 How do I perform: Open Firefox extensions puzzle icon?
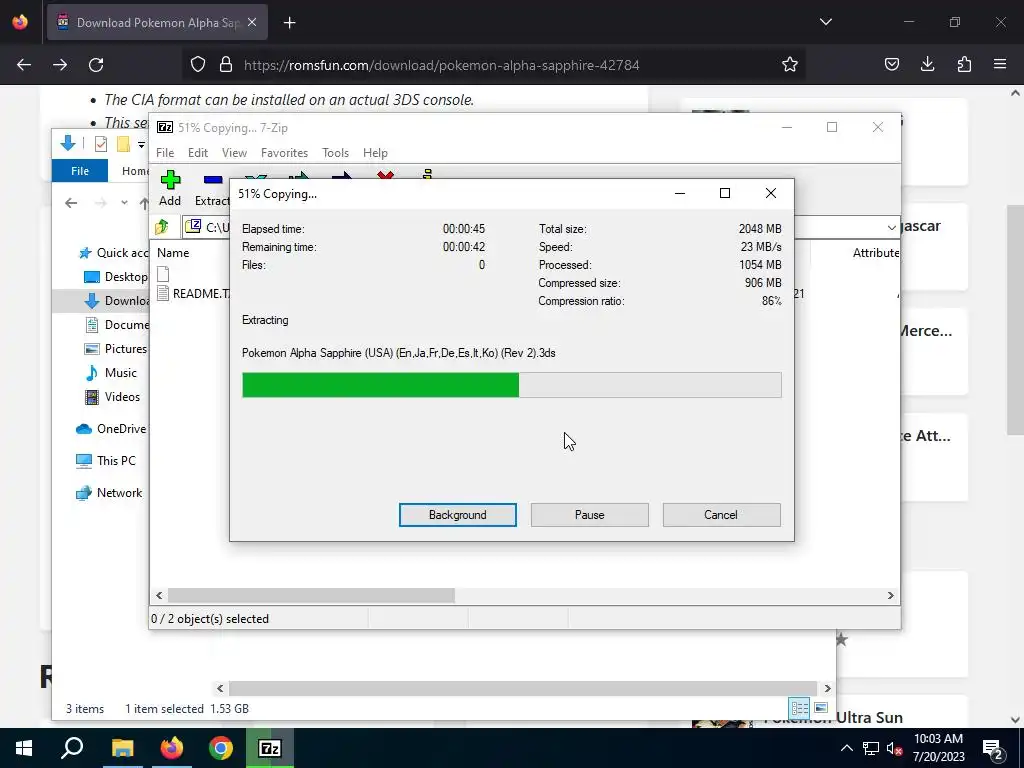click(x=964, y=64)
